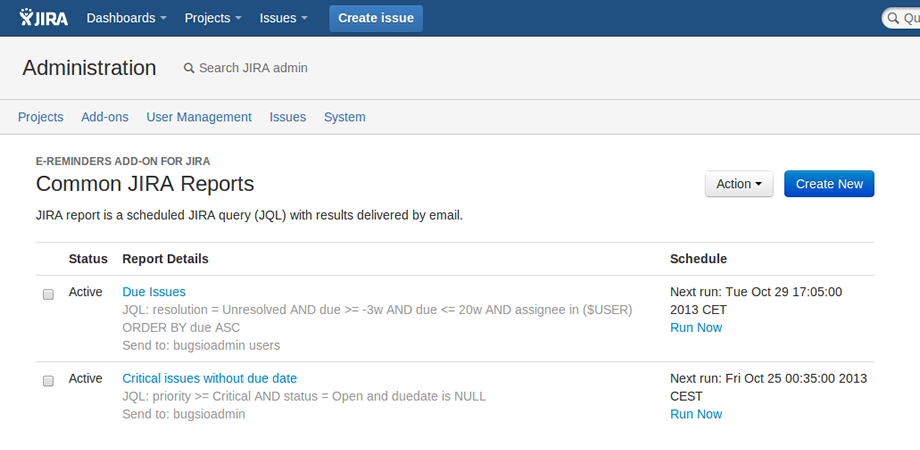The height and width of the screenshot is (450, 920).
Task: Click the quick search box in header
Action: [x=901, y=18]
